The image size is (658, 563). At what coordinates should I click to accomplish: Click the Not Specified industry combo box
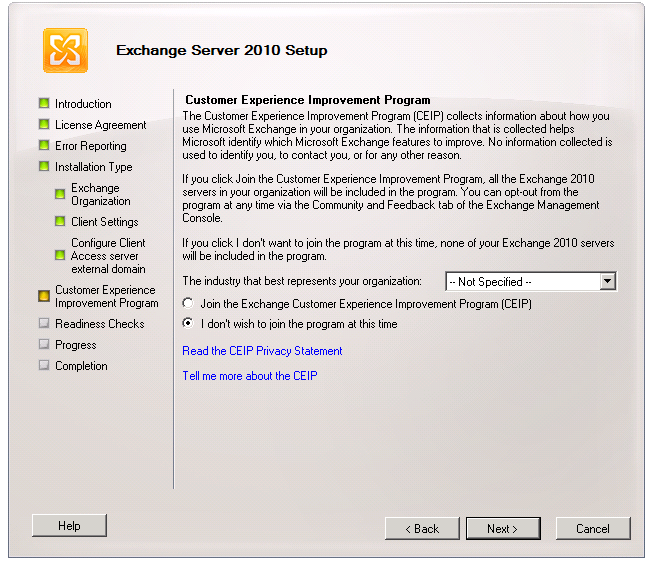click(531, 282)
